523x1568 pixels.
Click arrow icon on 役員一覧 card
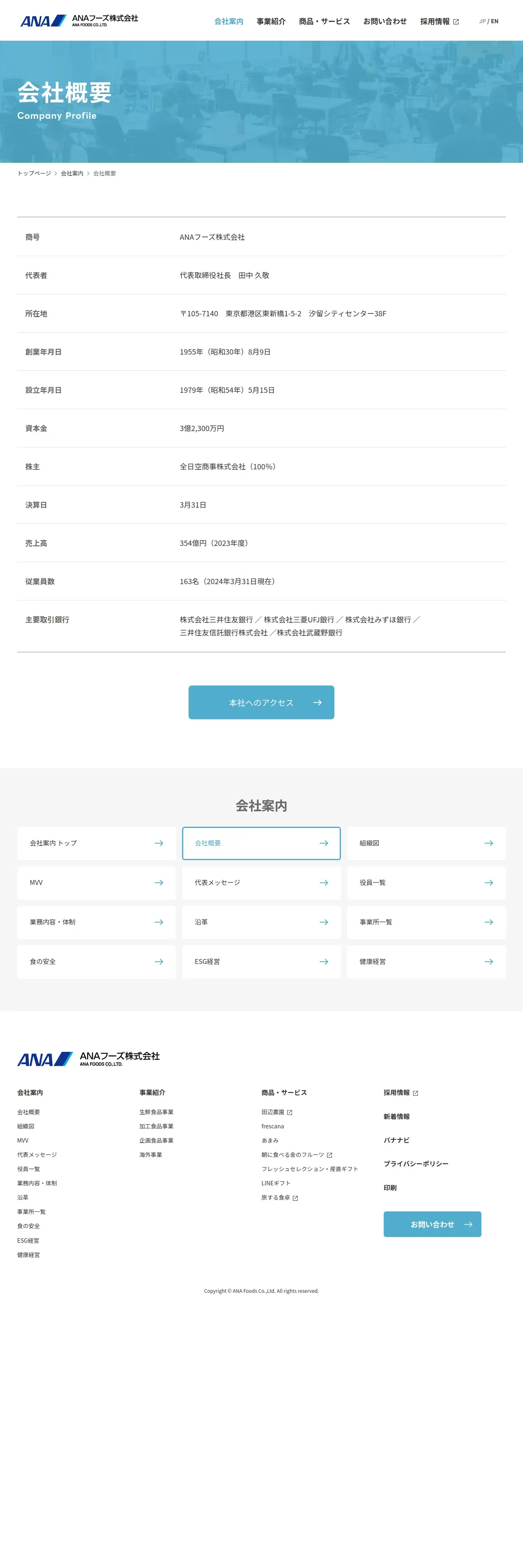pyautogui.click(x=489, y=883)
